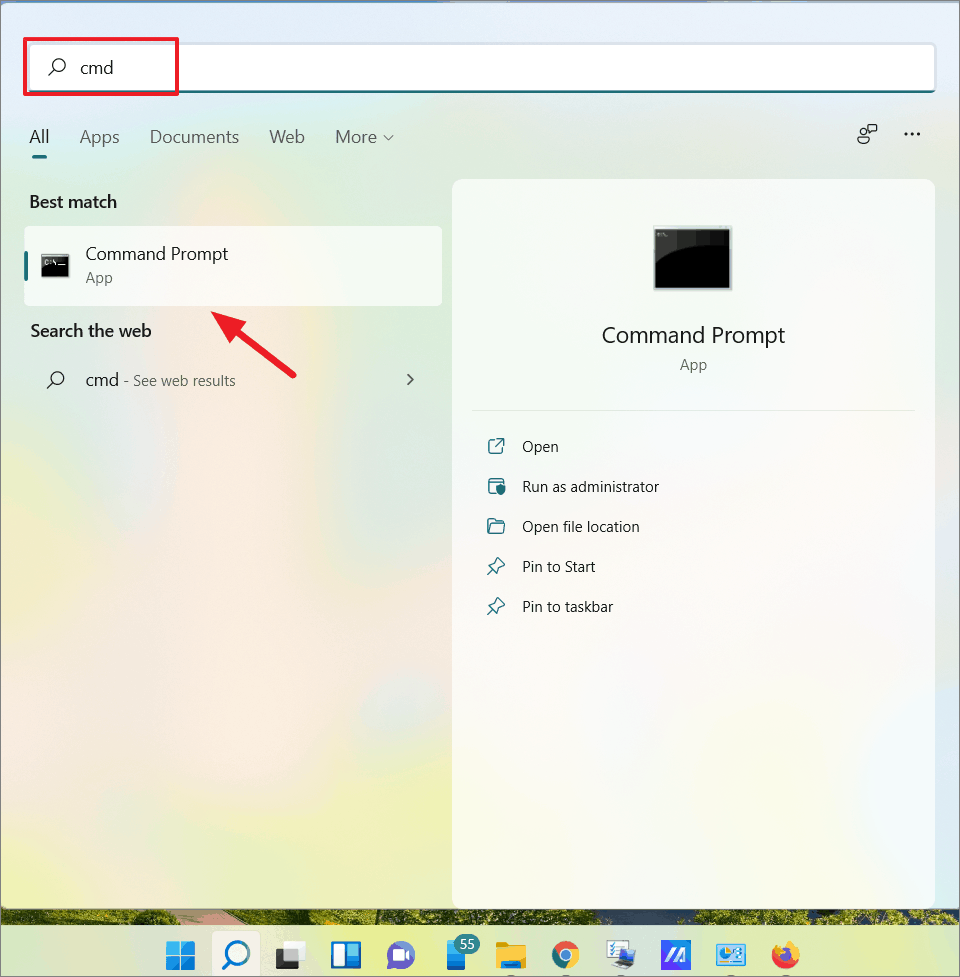Image resolution: width=960 pixels, height=977 pixels.
Task: Expand the cmd web results chevron
Action: 410,380
